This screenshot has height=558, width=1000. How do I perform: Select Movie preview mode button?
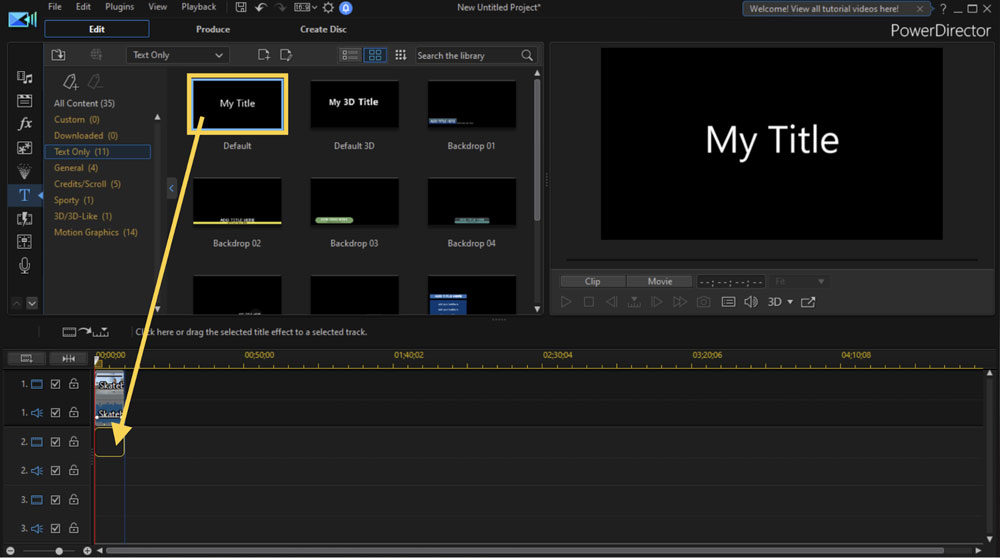click(659, 282)
